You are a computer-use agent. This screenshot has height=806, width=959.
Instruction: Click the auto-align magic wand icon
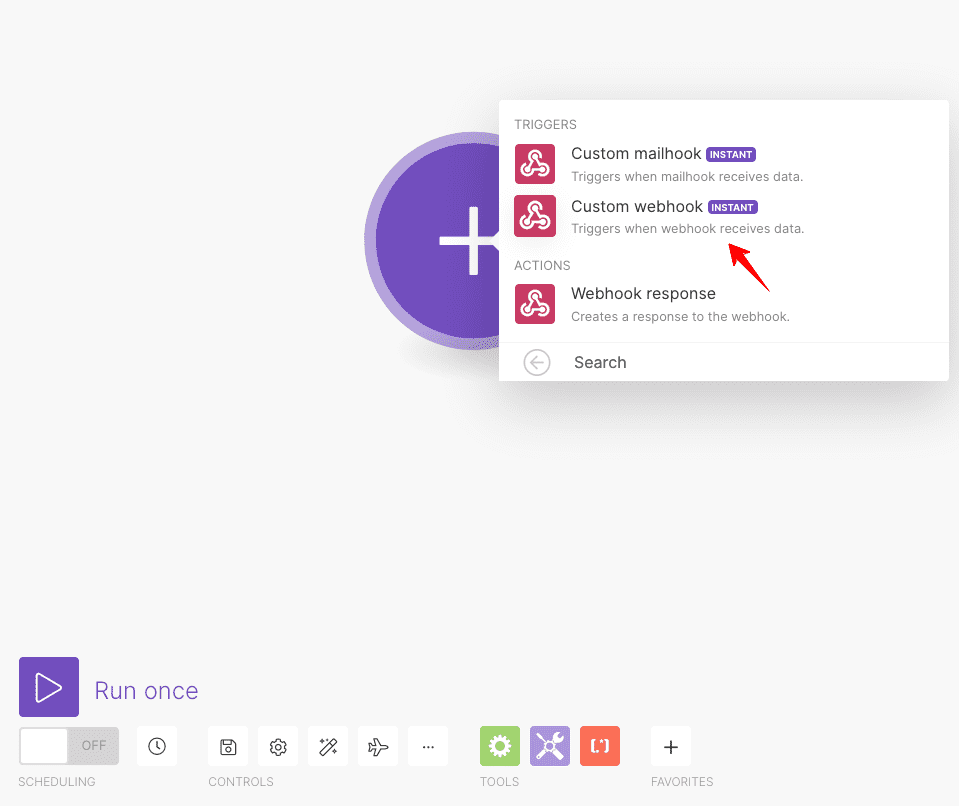point(328,746)
